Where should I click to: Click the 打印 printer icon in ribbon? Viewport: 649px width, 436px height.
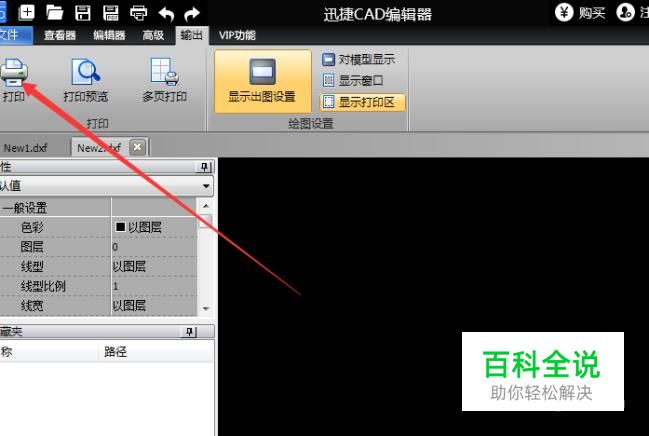pyautogui.click(x=14, y=72)
